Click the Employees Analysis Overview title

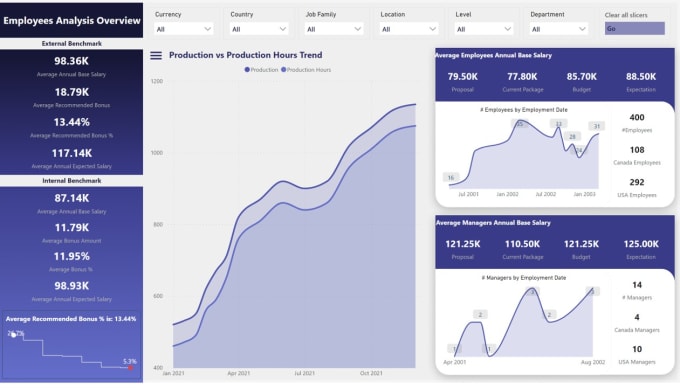[x=72, y=20]
